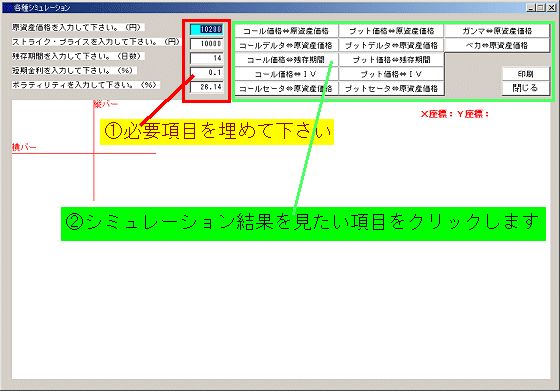Click the 閉じる close button
The height and width of the screenshot is (391, 560).
pos(525,88)
